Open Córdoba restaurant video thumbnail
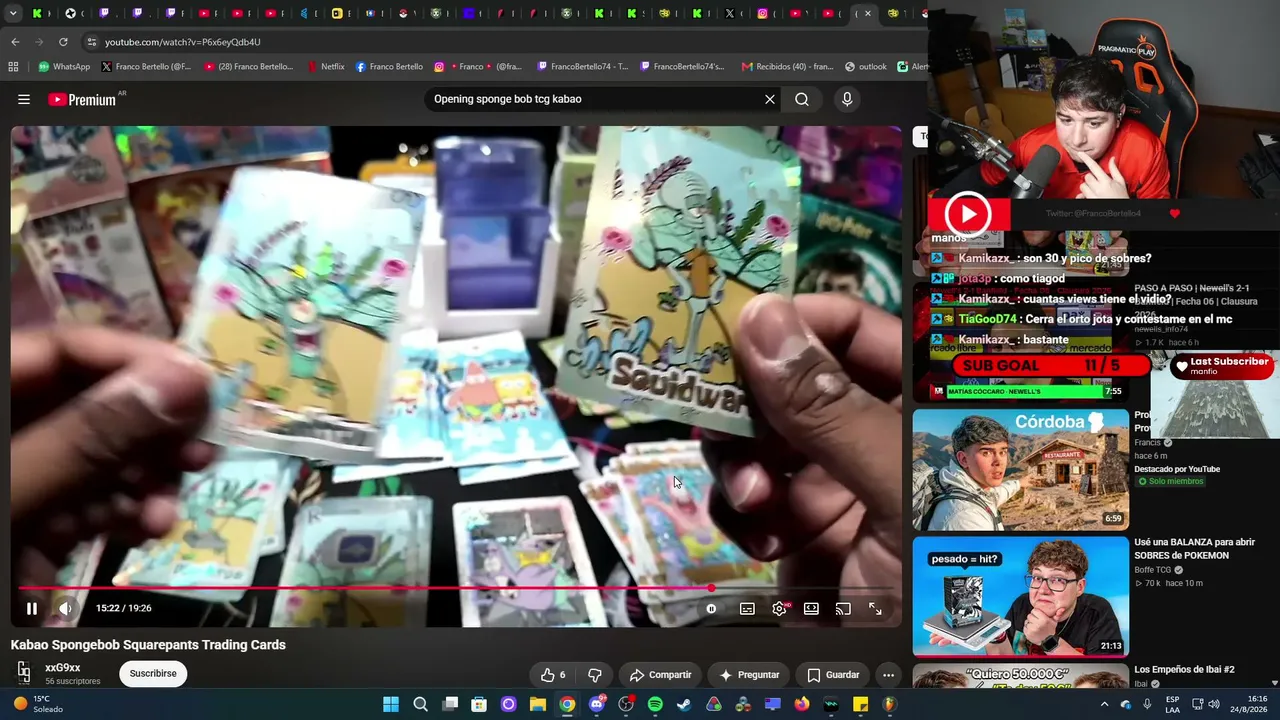1280x720 pixels. (1020, 469)
